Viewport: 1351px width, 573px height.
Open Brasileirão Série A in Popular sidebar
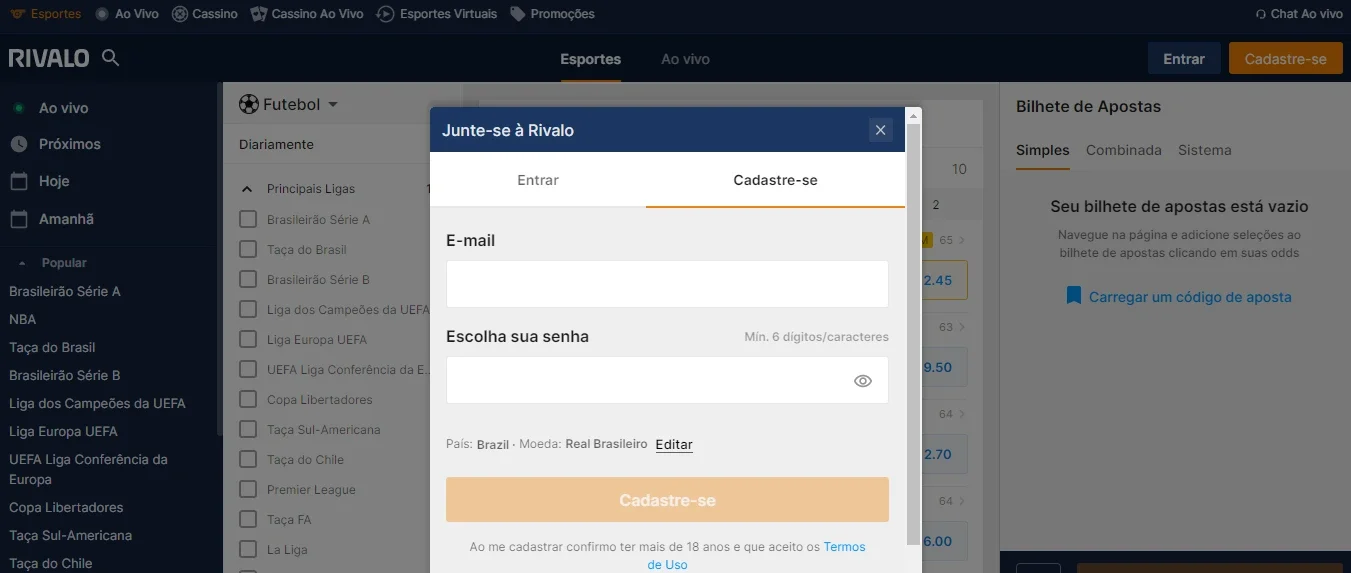point(65,291)
